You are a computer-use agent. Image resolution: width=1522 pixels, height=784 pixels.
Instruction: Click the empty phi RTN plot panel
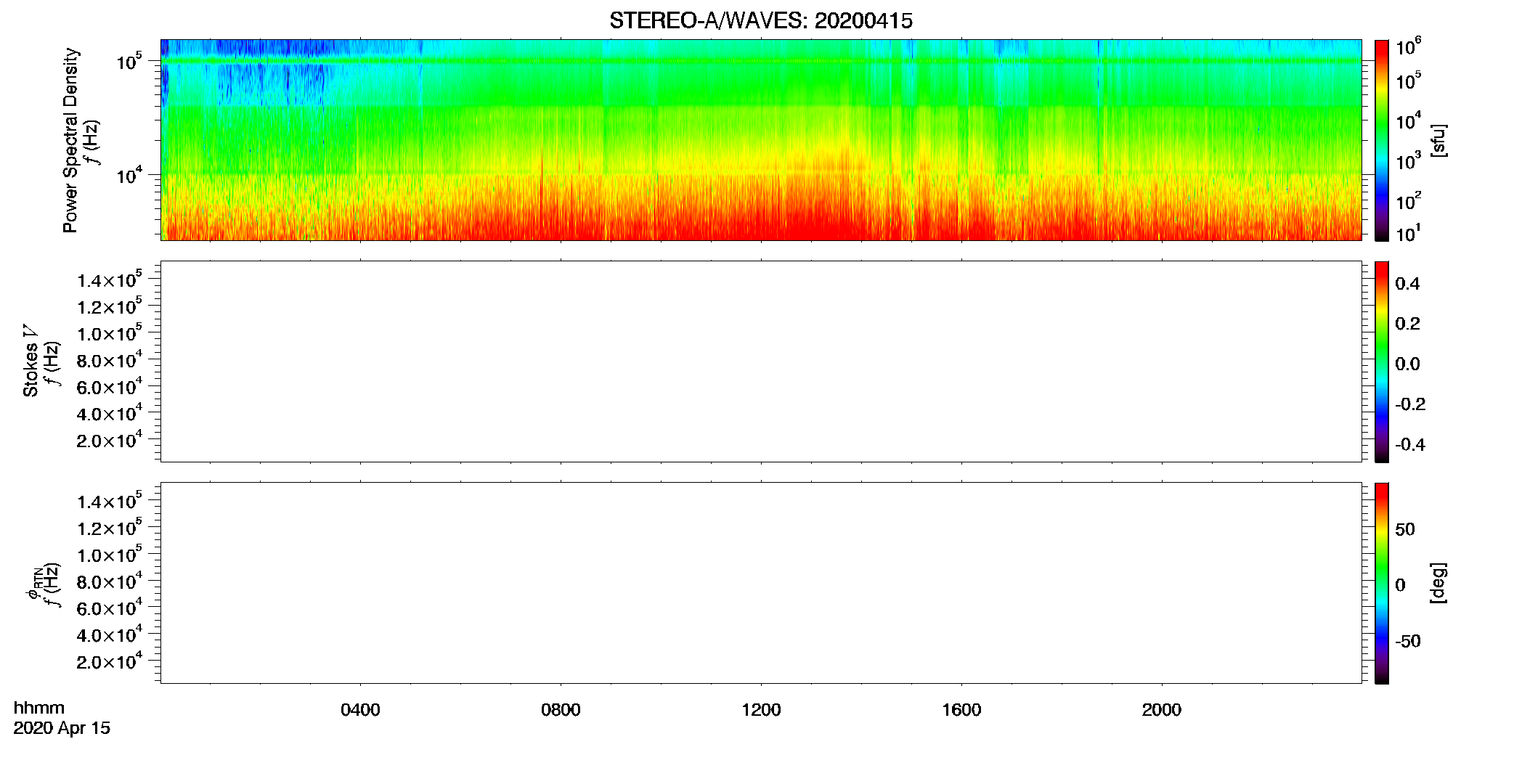click(x=760, y=583)
